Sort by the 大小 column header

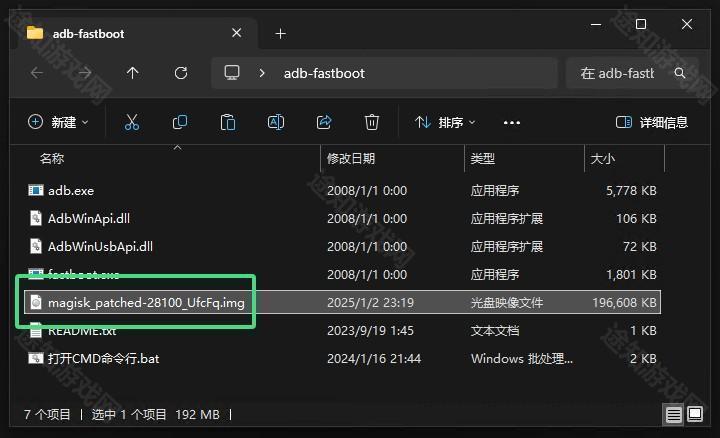point(602,159)
